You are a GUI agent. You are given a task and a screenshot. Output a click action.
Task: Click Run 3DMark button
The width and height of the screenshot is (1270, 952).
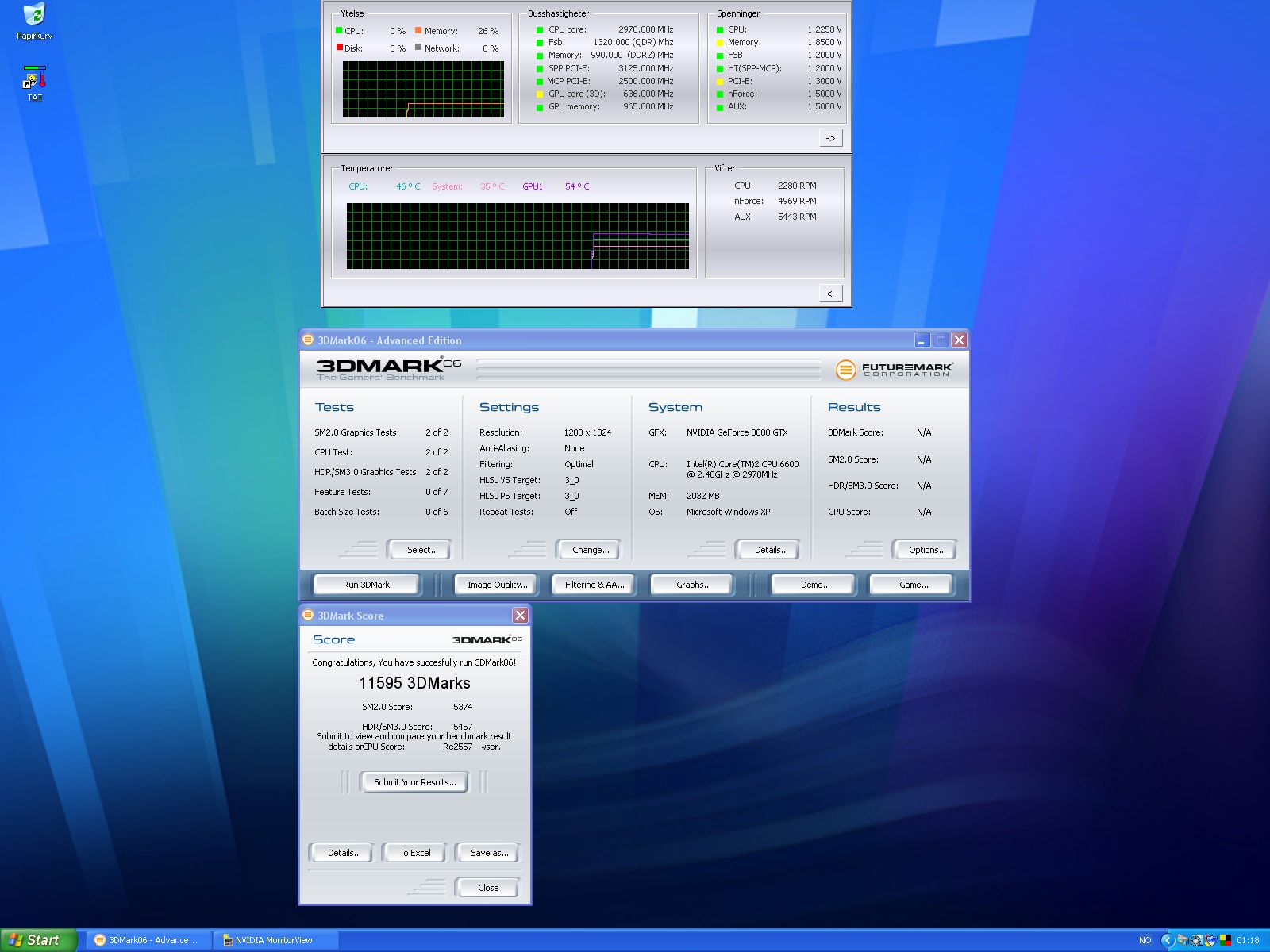click(x=366, y=585)
